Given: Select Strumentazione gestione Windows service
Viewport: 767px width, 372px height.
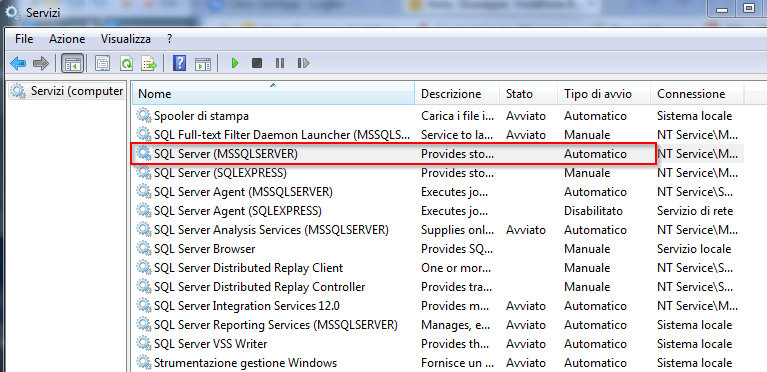Looking at the screenshot, I should pos(438,363).
